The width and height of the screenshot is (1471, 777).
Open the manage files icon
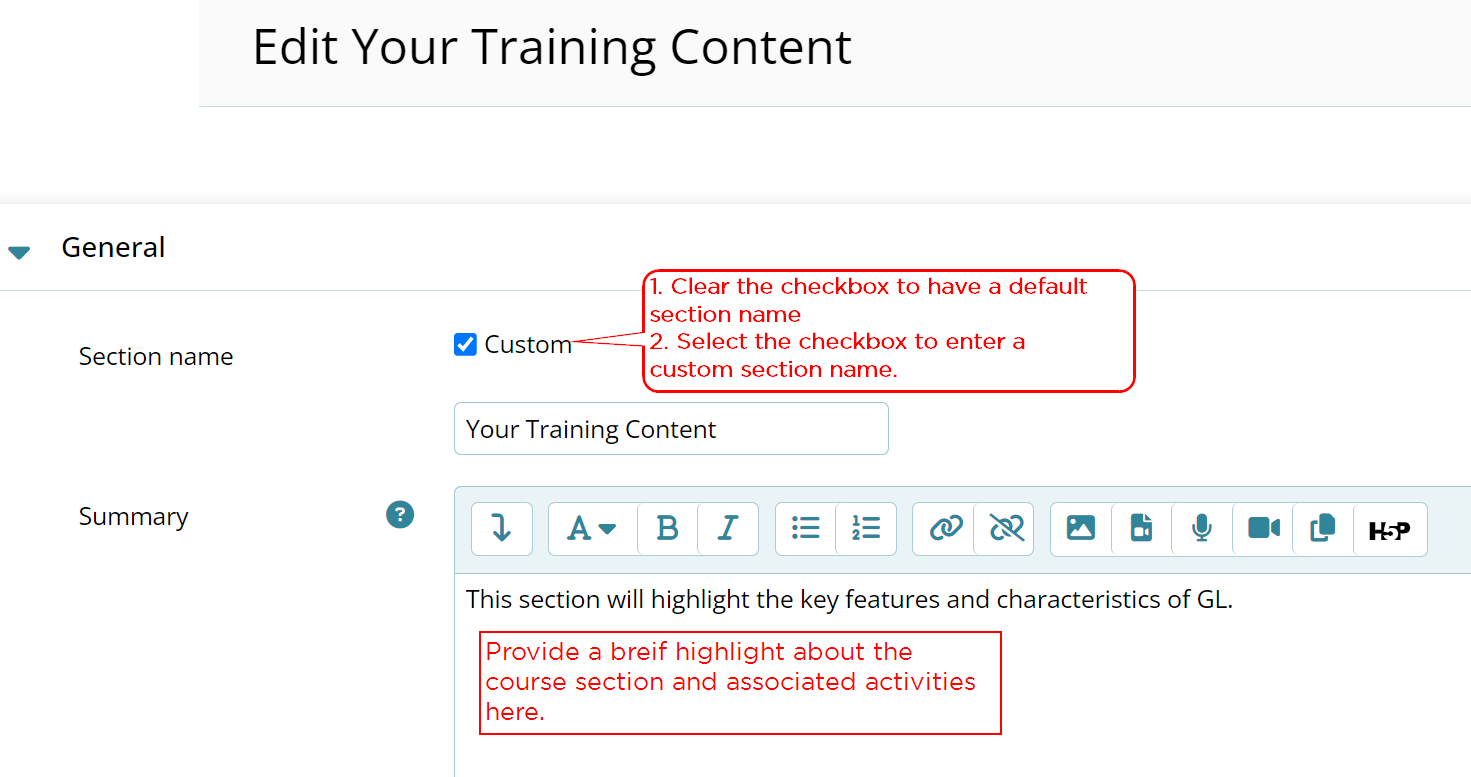[x=1323, y=528]
